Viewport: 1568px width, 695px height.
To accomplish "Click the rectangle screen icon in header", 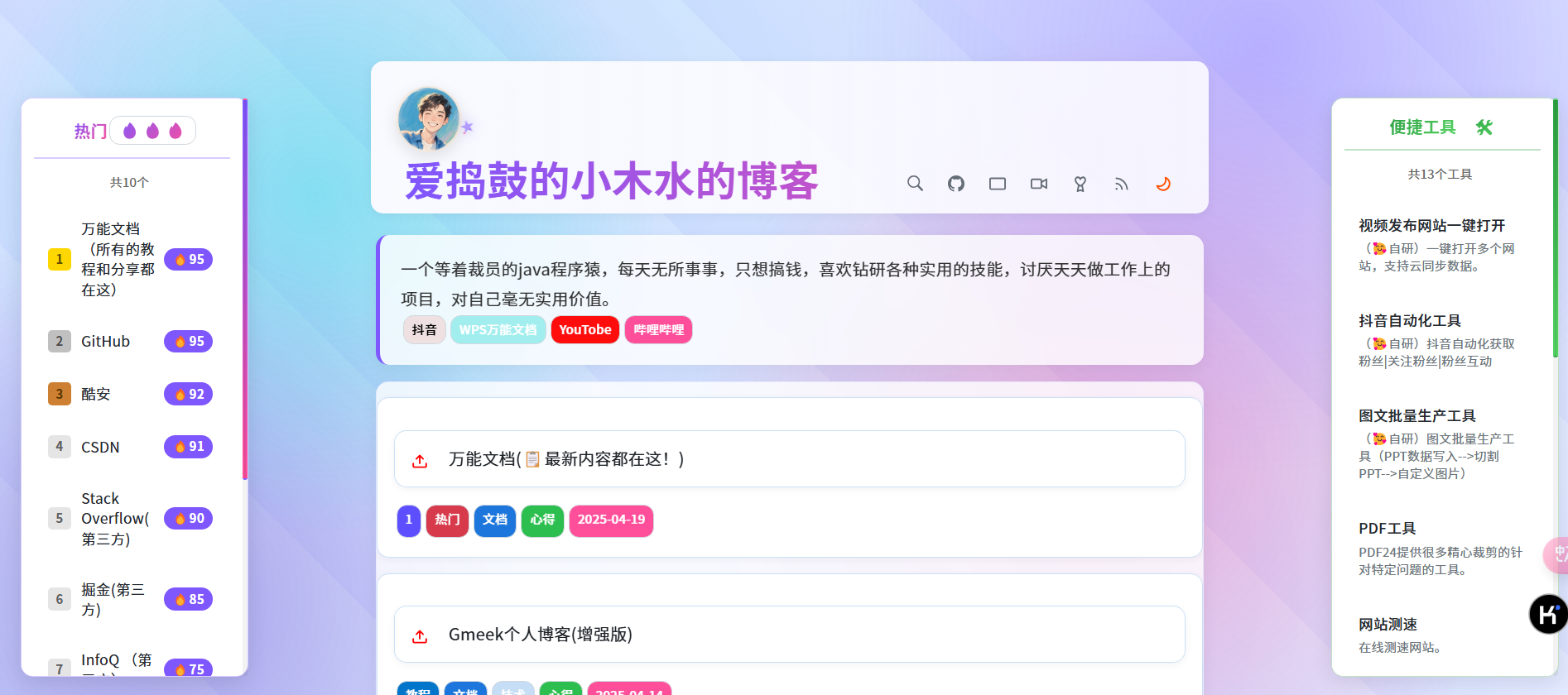I will [998, 184].
